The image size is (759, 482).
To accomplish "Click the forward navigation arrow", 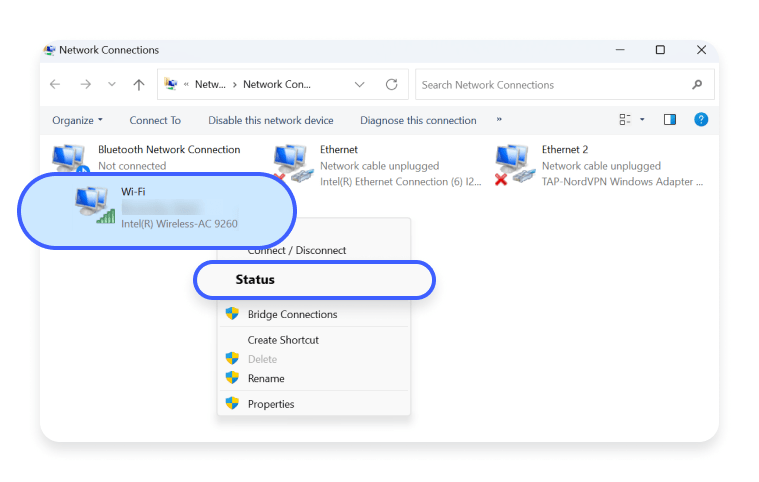I will click(x=85, y=85).
